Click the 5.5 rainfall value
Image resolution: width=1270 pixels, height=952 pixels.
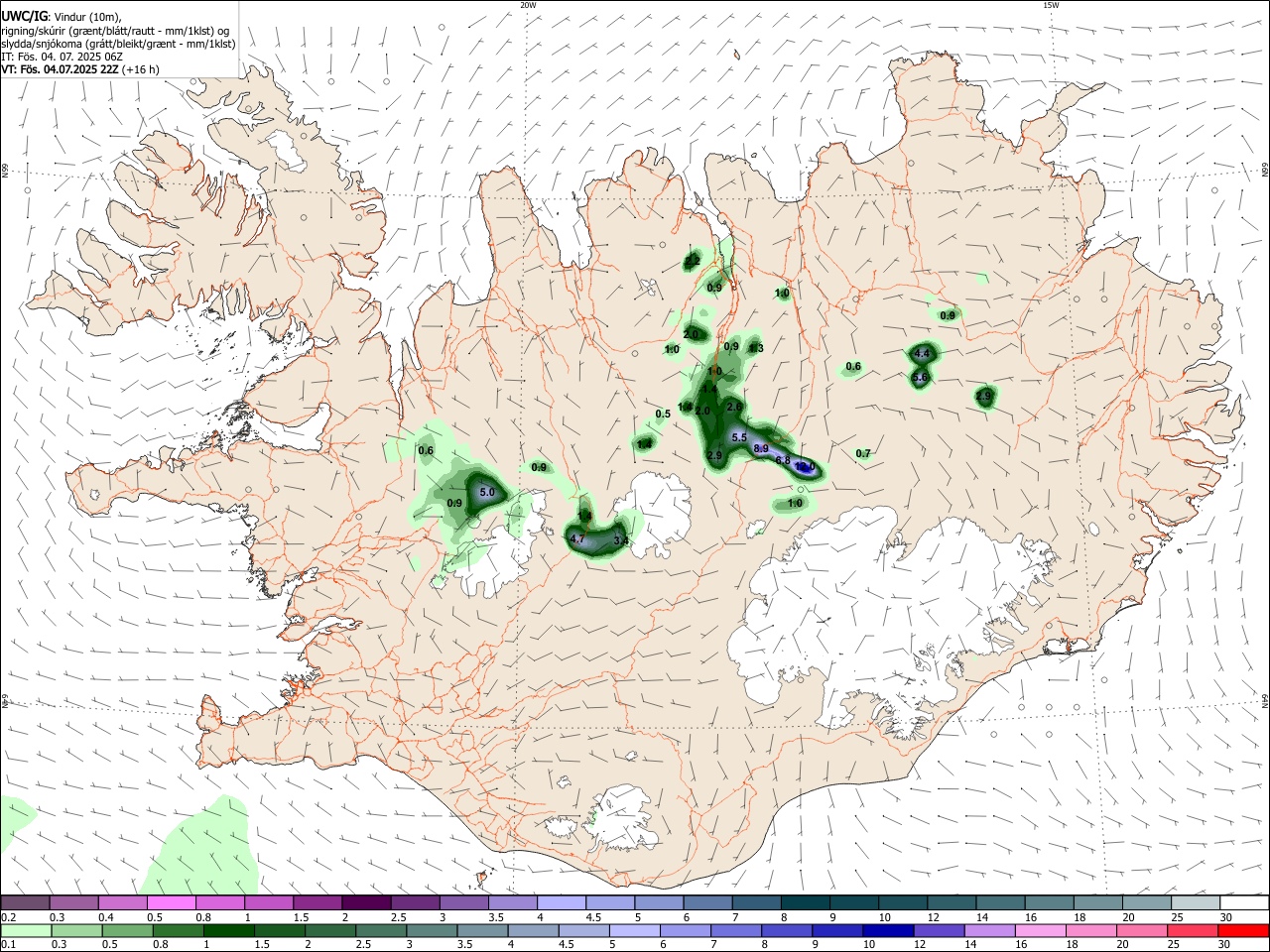(x=739, y=437)
